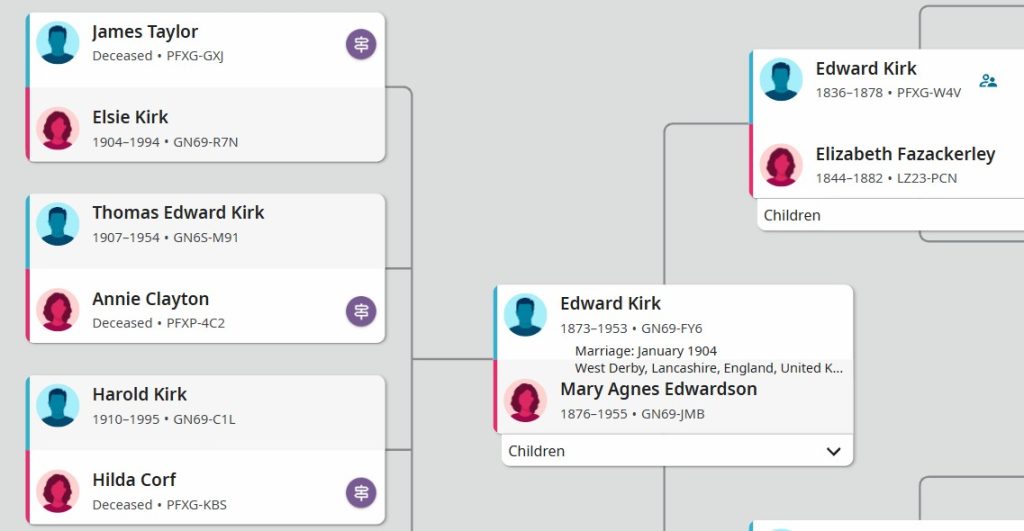The height and width of the screenshot is (531, 1024).
Task: Click Elizabeth Fazackerley's portrait avatar
Action: tap(781, 165)
